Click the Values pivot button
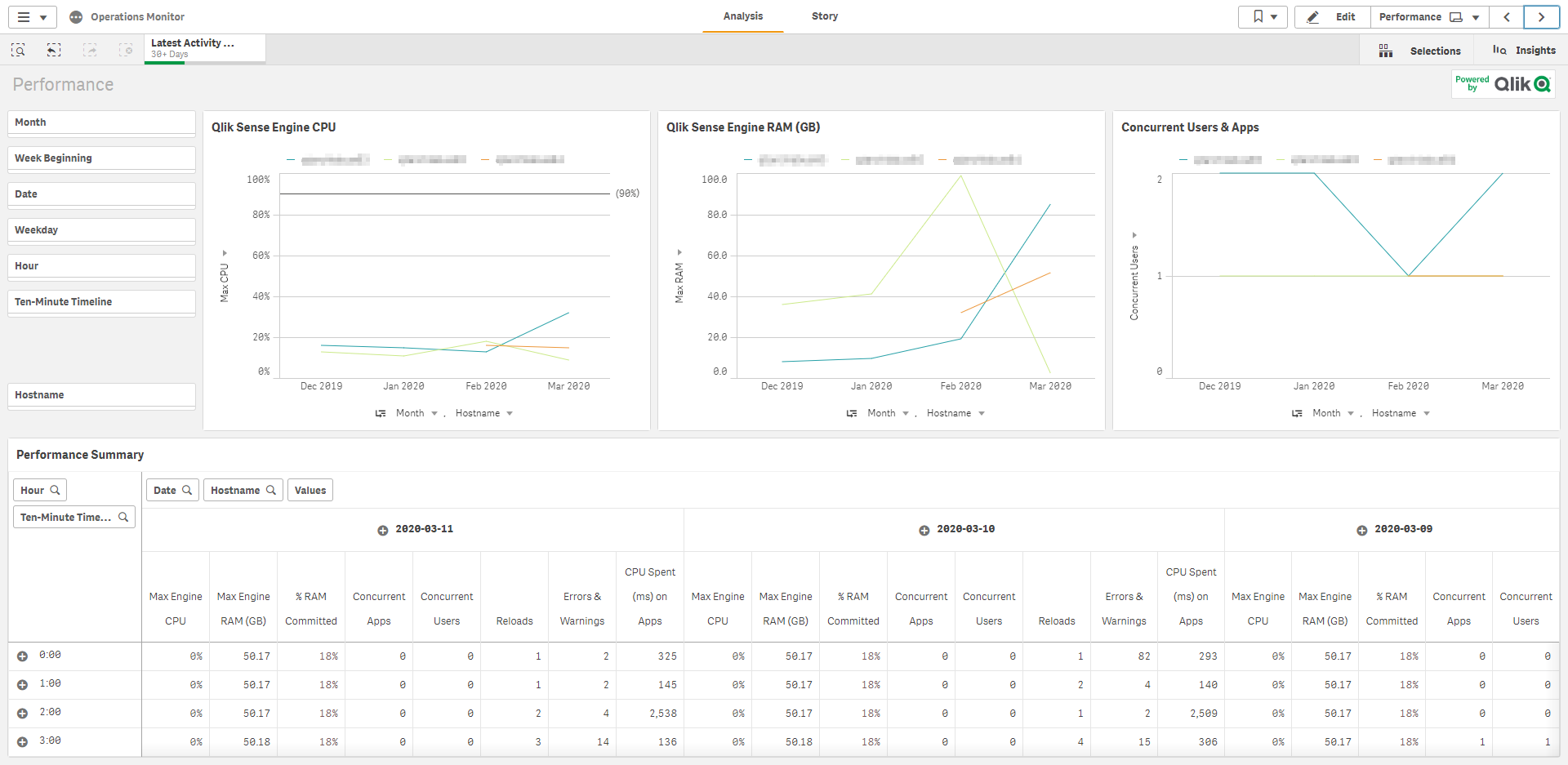 pos(310,491)
